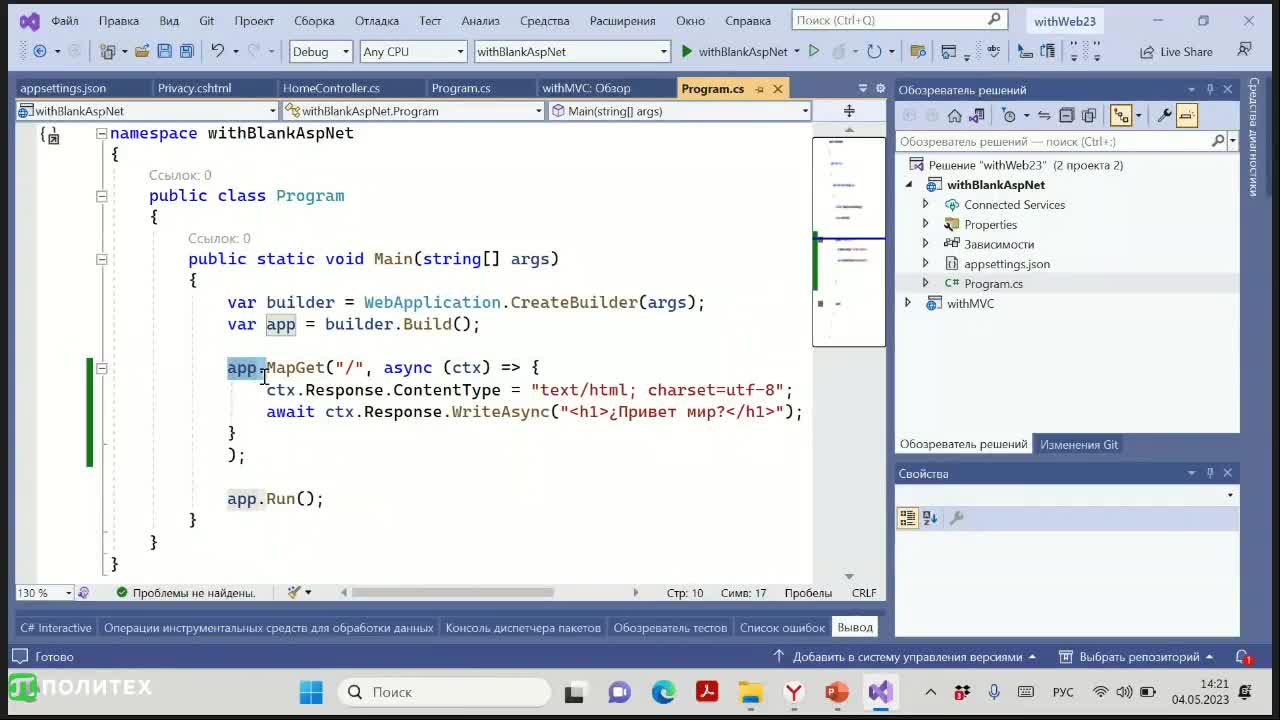Collapse the public class Program block
Screen dimensions: 1280x720
pos(101,196)
